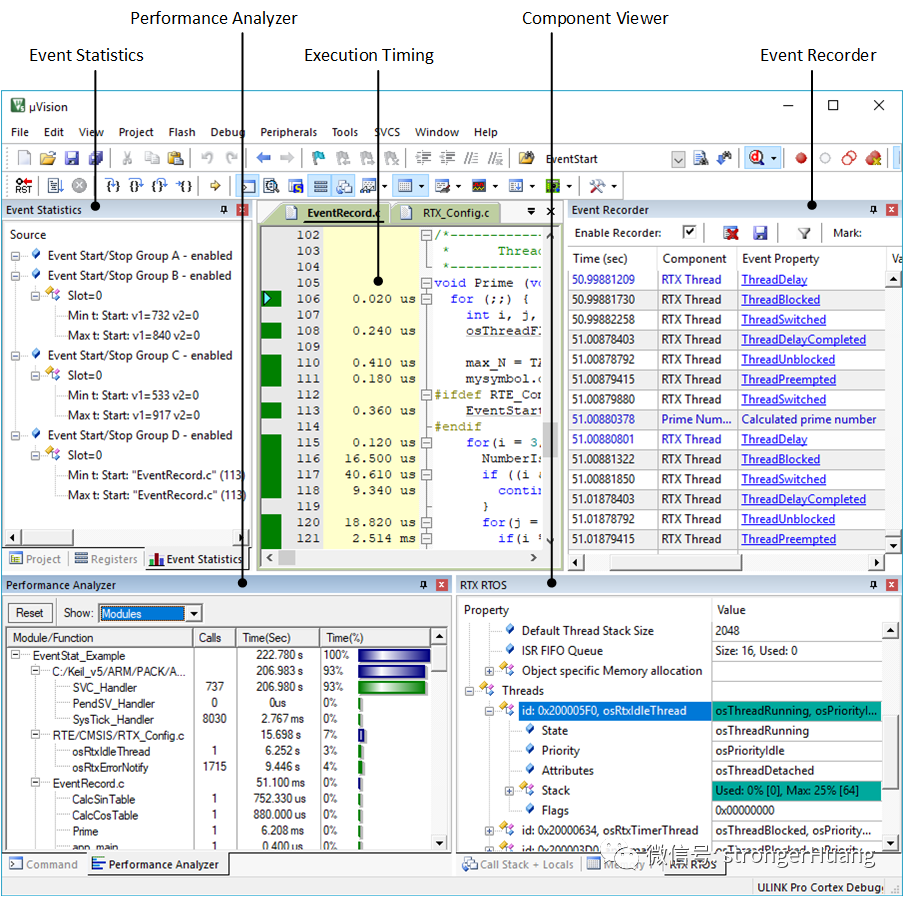Toggle auto-hide pin on the Event Statistics panel
The image size is (904, 897).
pyautogui.click(x=224, y=210)
